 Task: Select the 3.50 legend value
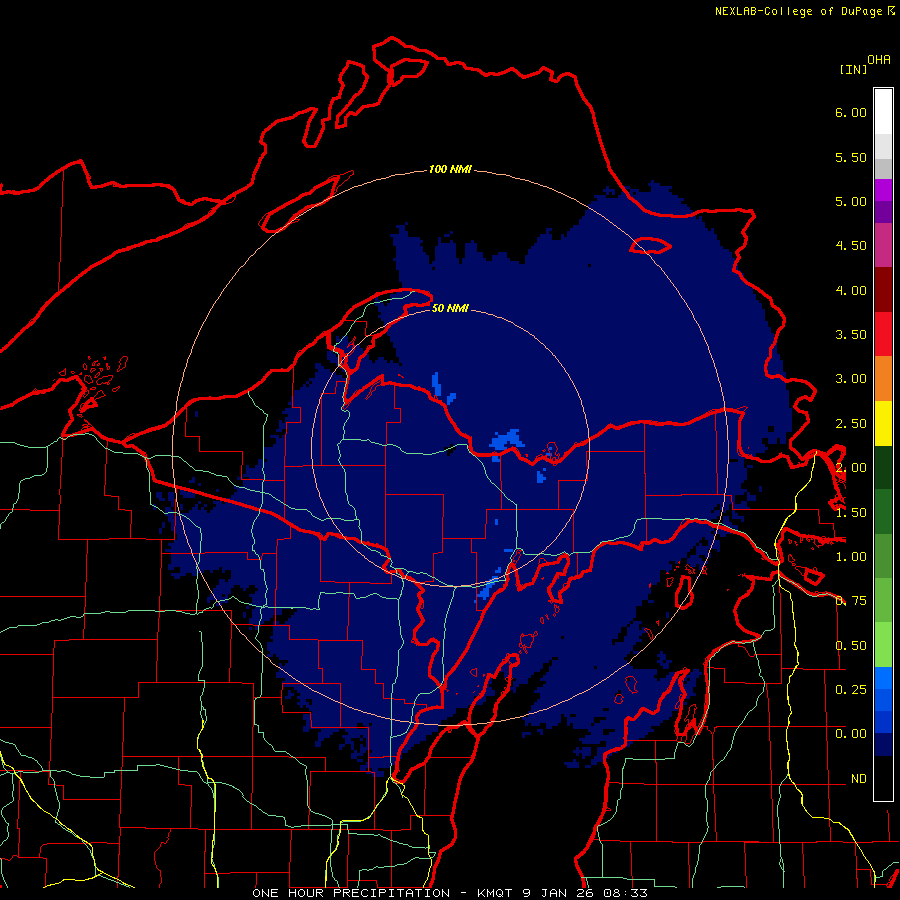coord(851,335)
